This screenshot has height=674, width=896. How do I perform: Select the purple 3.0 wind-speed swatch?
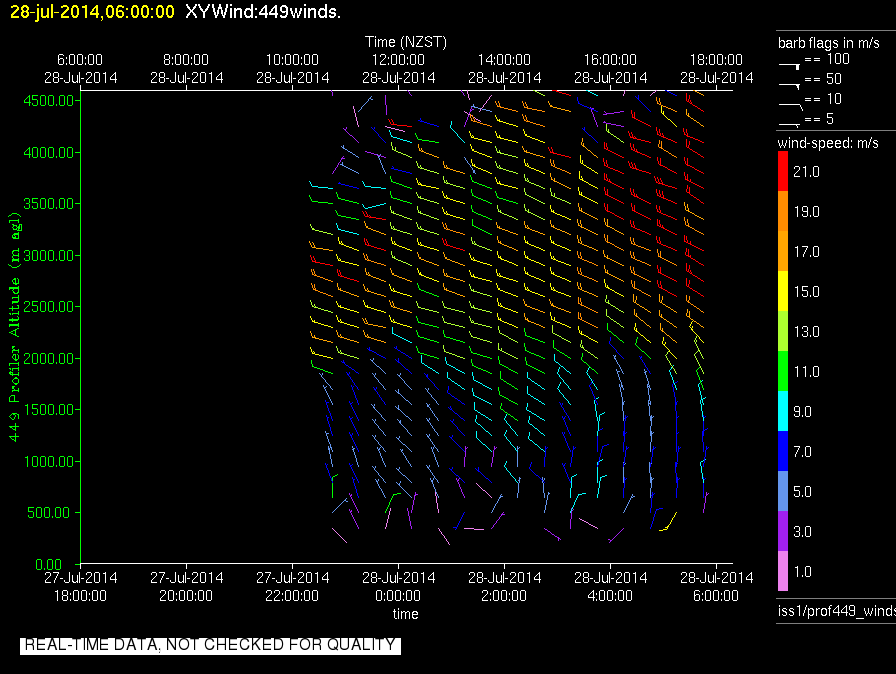(783, 532)
